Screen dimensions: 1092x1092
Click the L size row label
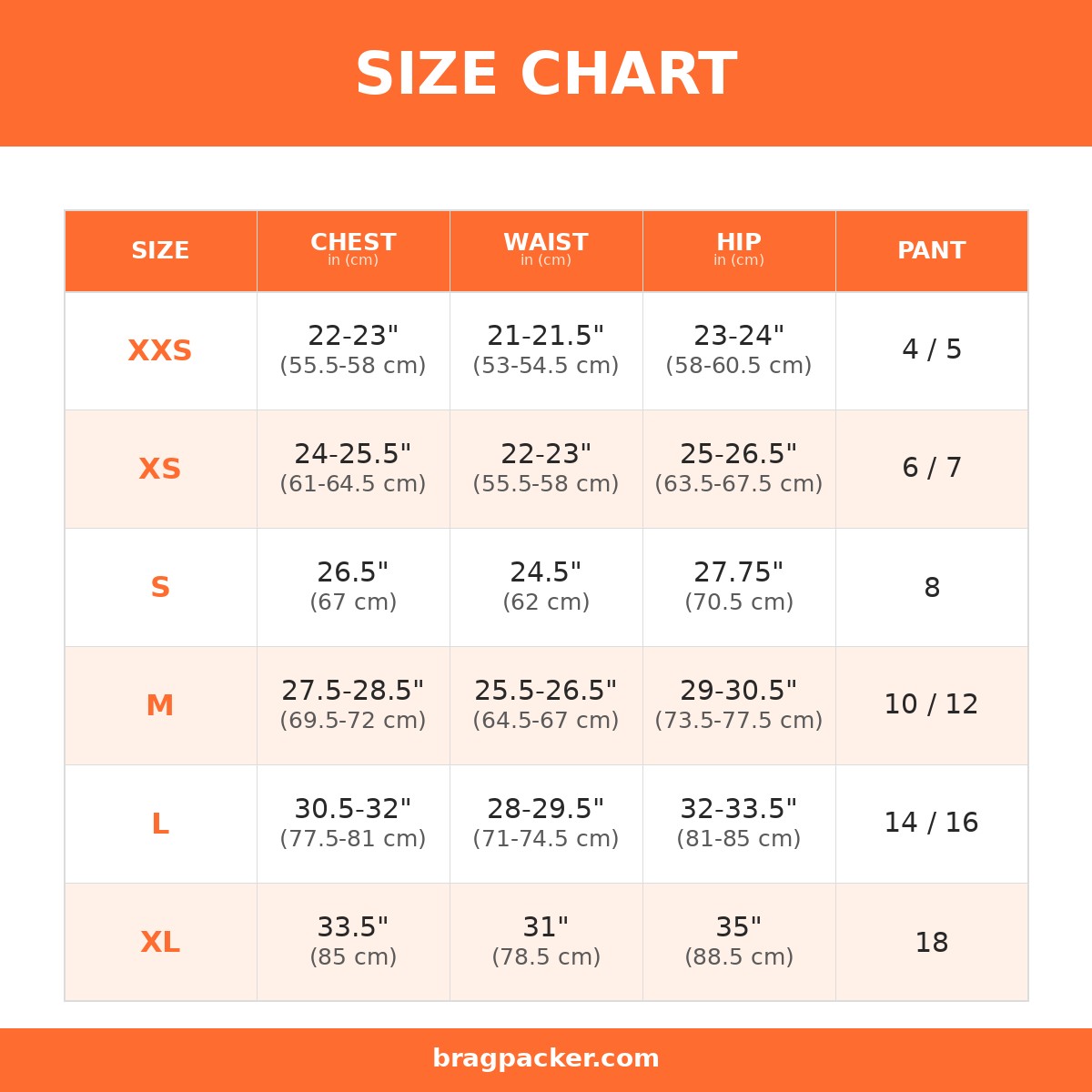160,824
